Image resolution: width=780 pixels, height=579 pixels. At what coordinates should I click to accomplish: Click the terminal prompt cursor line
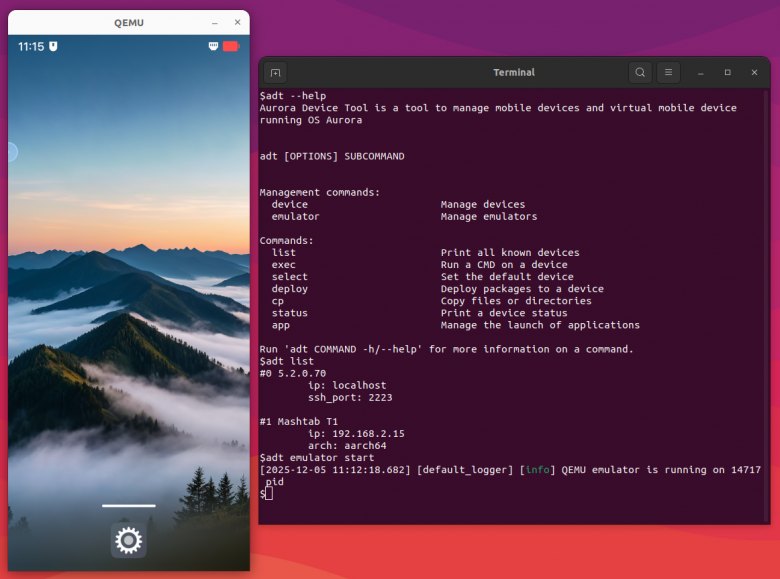coord(266,493)
